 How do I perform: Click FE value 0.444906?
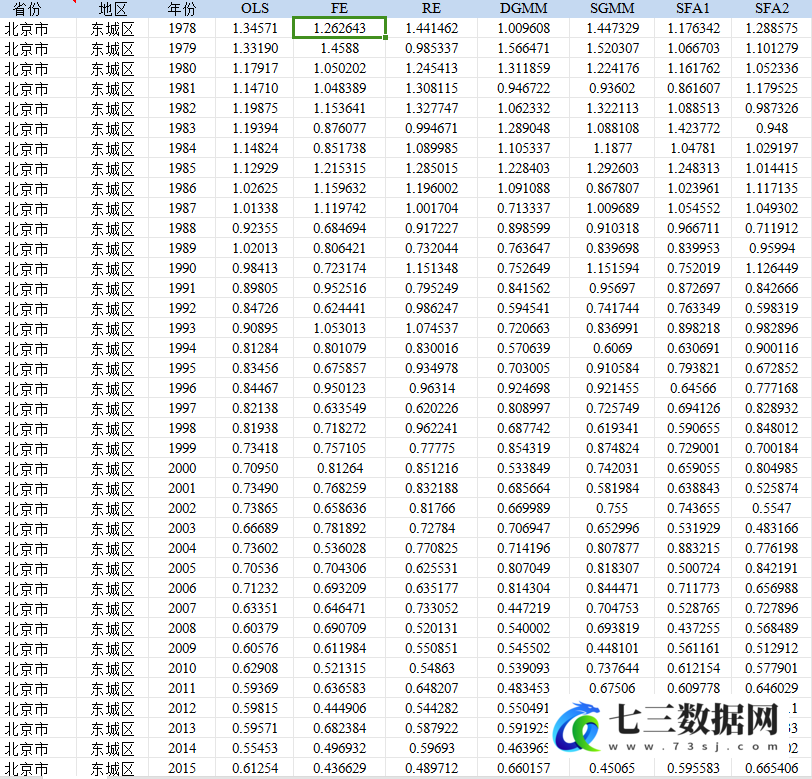point(339,709)
